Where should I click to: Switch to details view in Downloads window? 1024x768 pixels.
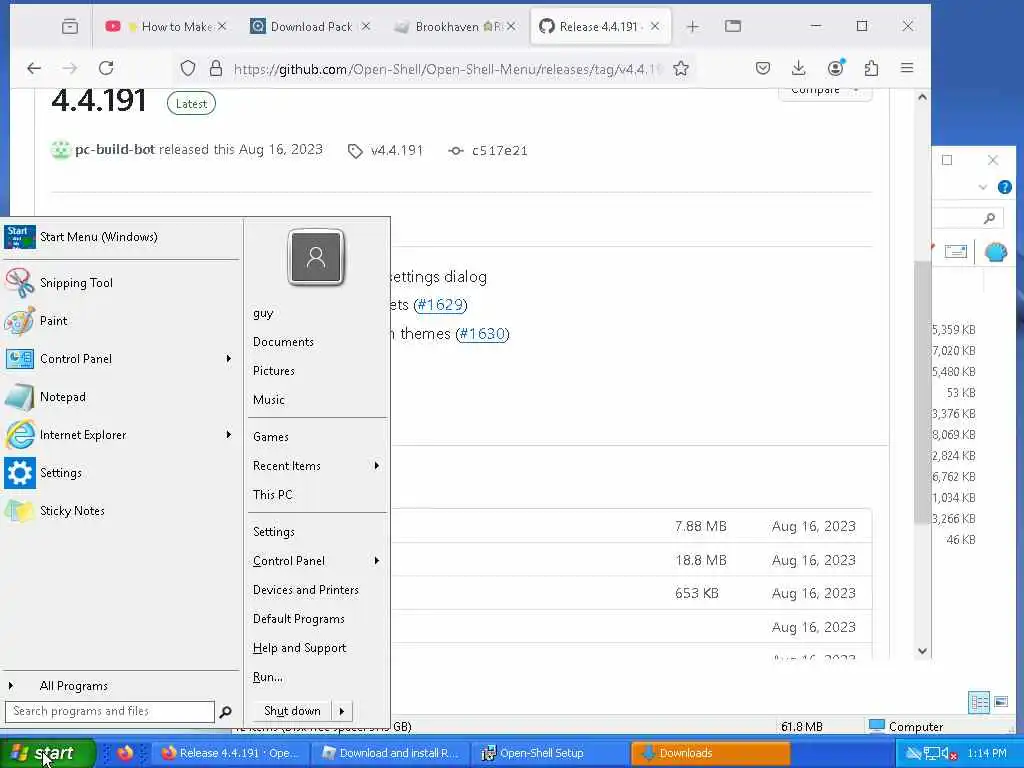(x=979, y=703)
